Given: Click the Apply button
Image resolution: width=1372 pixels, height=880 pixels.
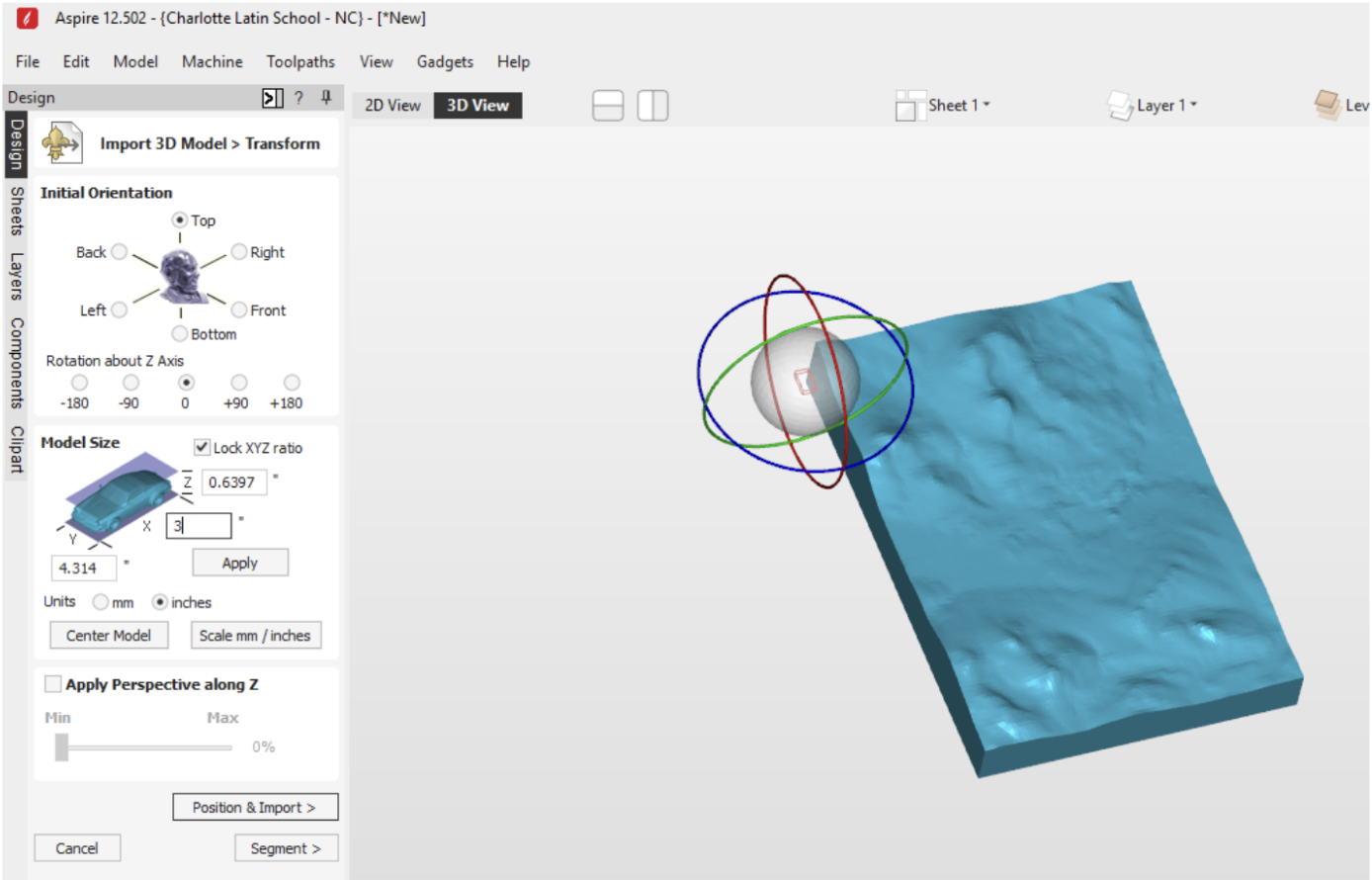Looking at the screenshot, I should coord(240,563).
